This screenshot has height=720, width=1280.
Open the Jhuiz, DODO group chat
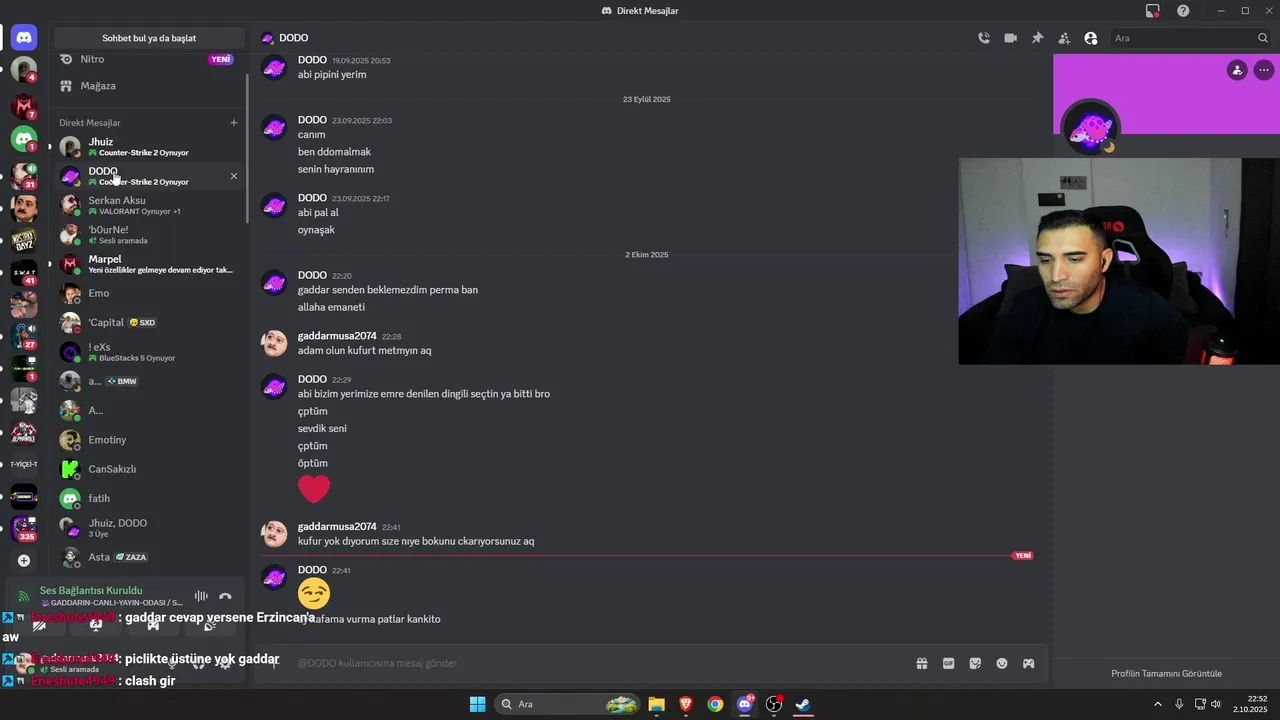(148, 528)
